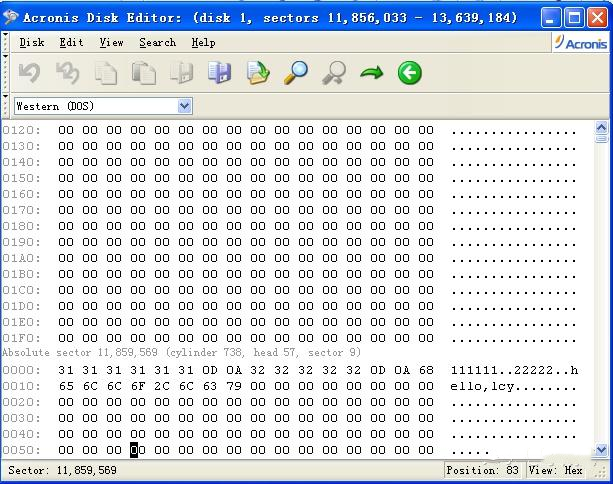
Task: Open the Search menu
Action: pyautogui.click(x=157, y=43)
